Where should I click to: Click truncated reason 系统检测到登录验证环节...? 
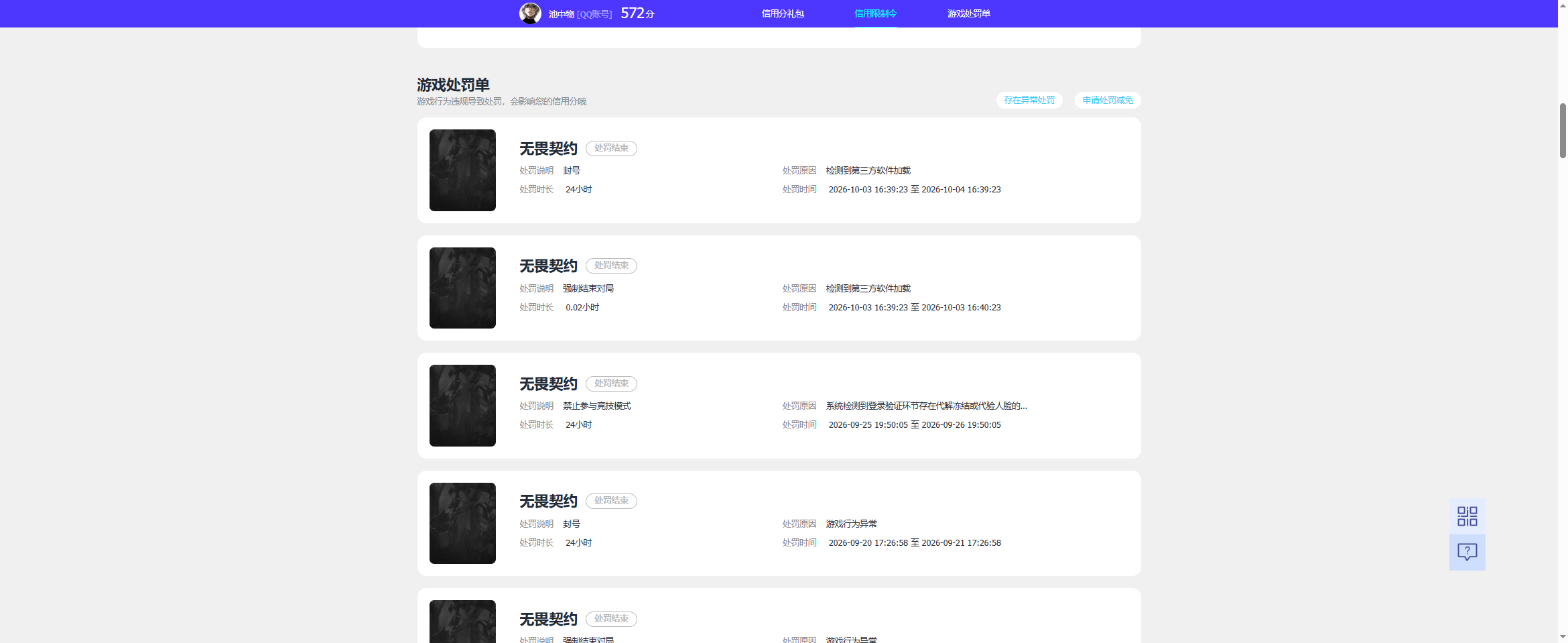[926, 406]
